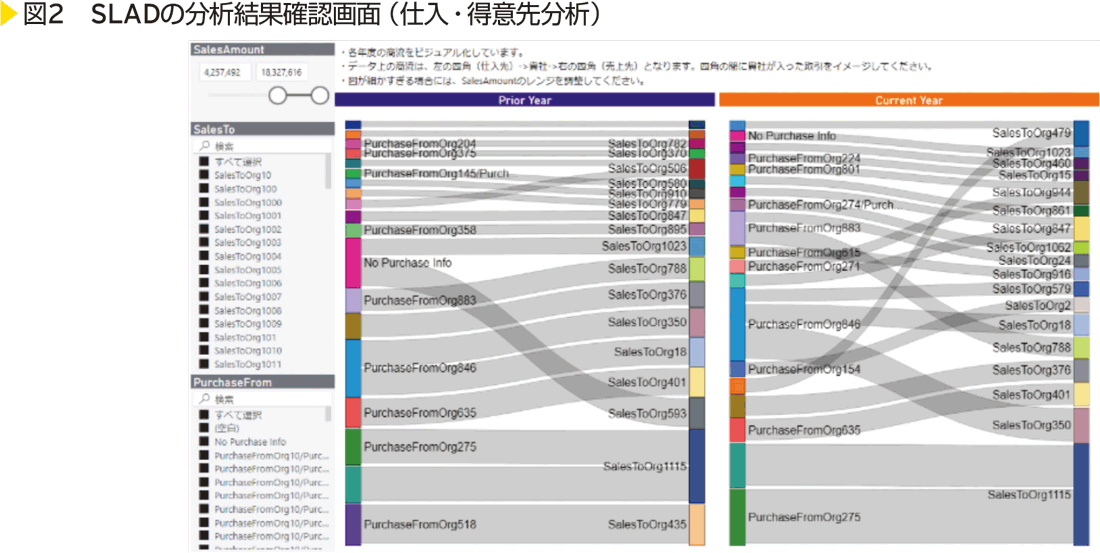Click the right handle of SalesAmount slider
Screen dimensions: 1100x553
pyautogui.click(x=320, y=96)
